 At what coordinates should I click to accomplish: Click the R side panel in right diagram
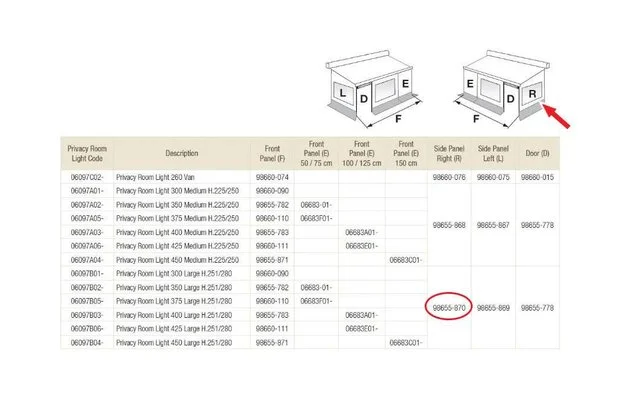(534, 100)
